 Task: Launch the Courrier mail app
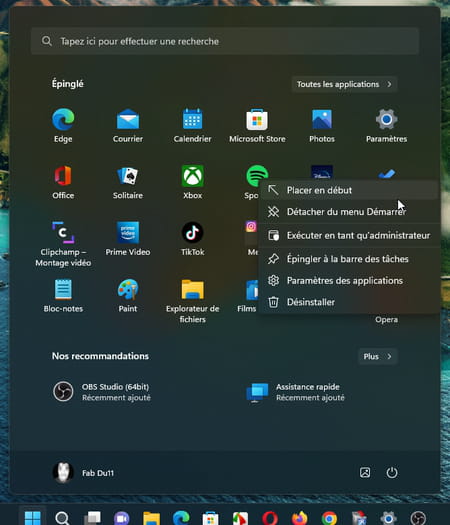128,125
